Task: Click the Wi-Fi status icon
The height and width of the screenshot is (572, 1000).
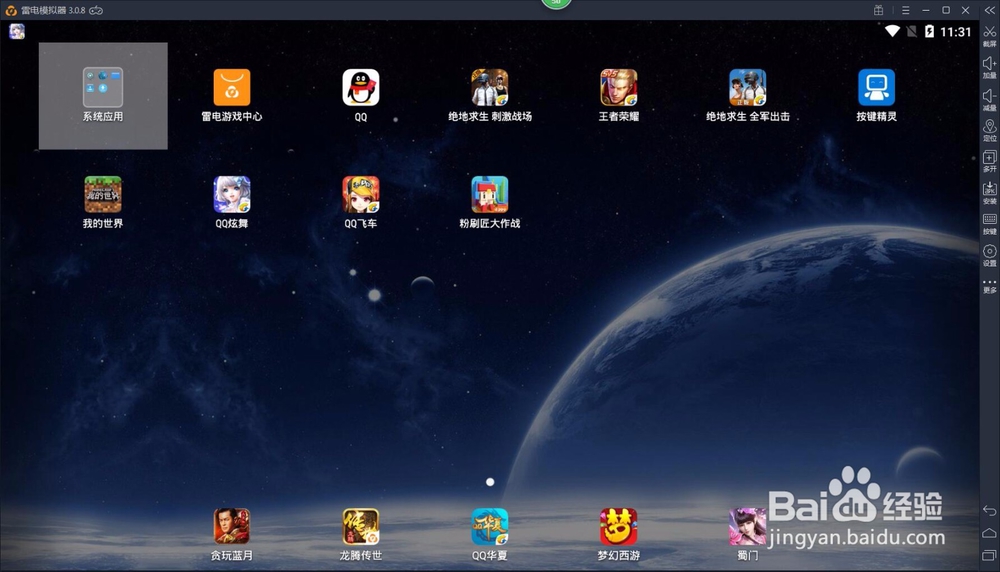Action: pos(892,31)
